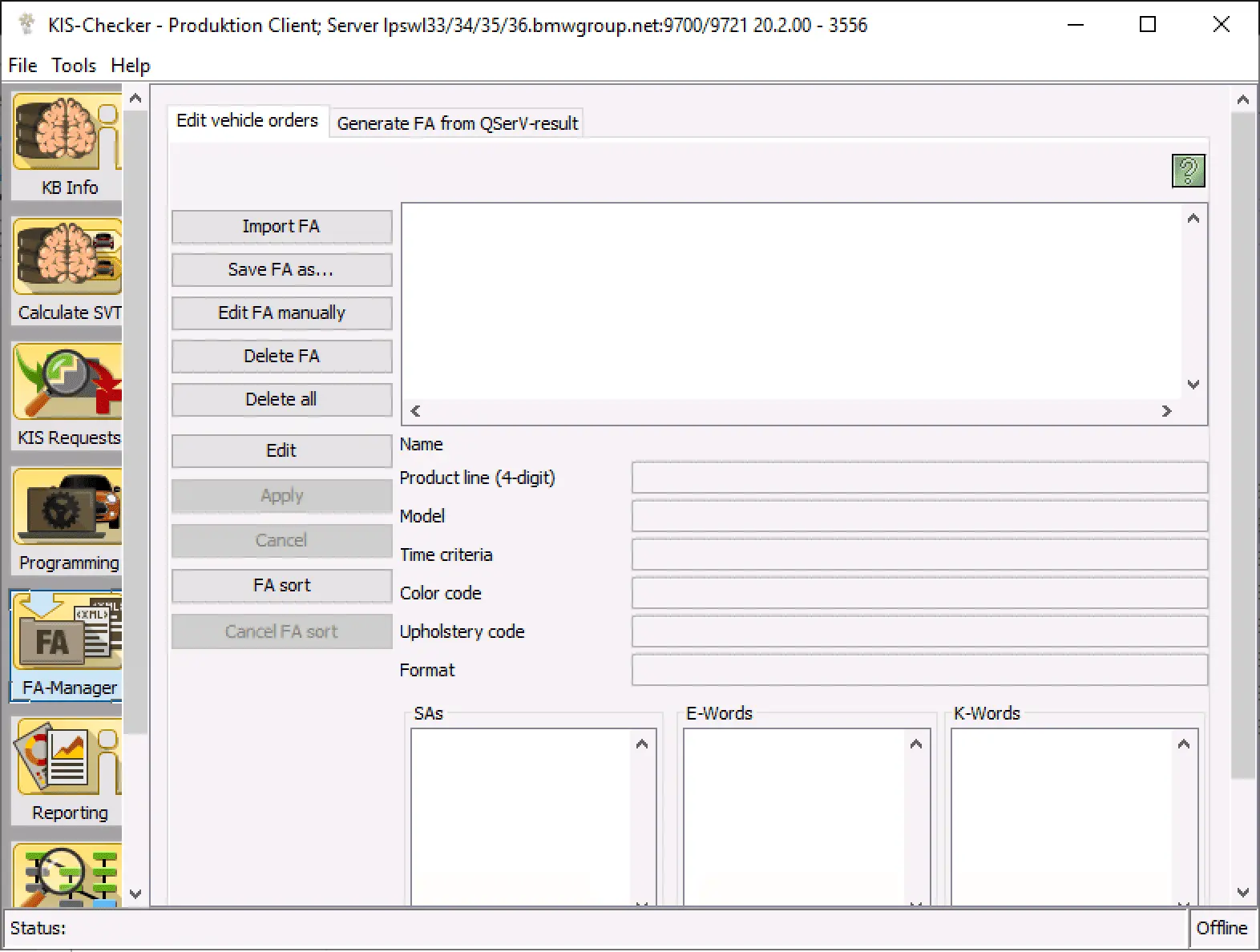
Task: Click FA list scroll up arrow
Action: (1193, 218)
